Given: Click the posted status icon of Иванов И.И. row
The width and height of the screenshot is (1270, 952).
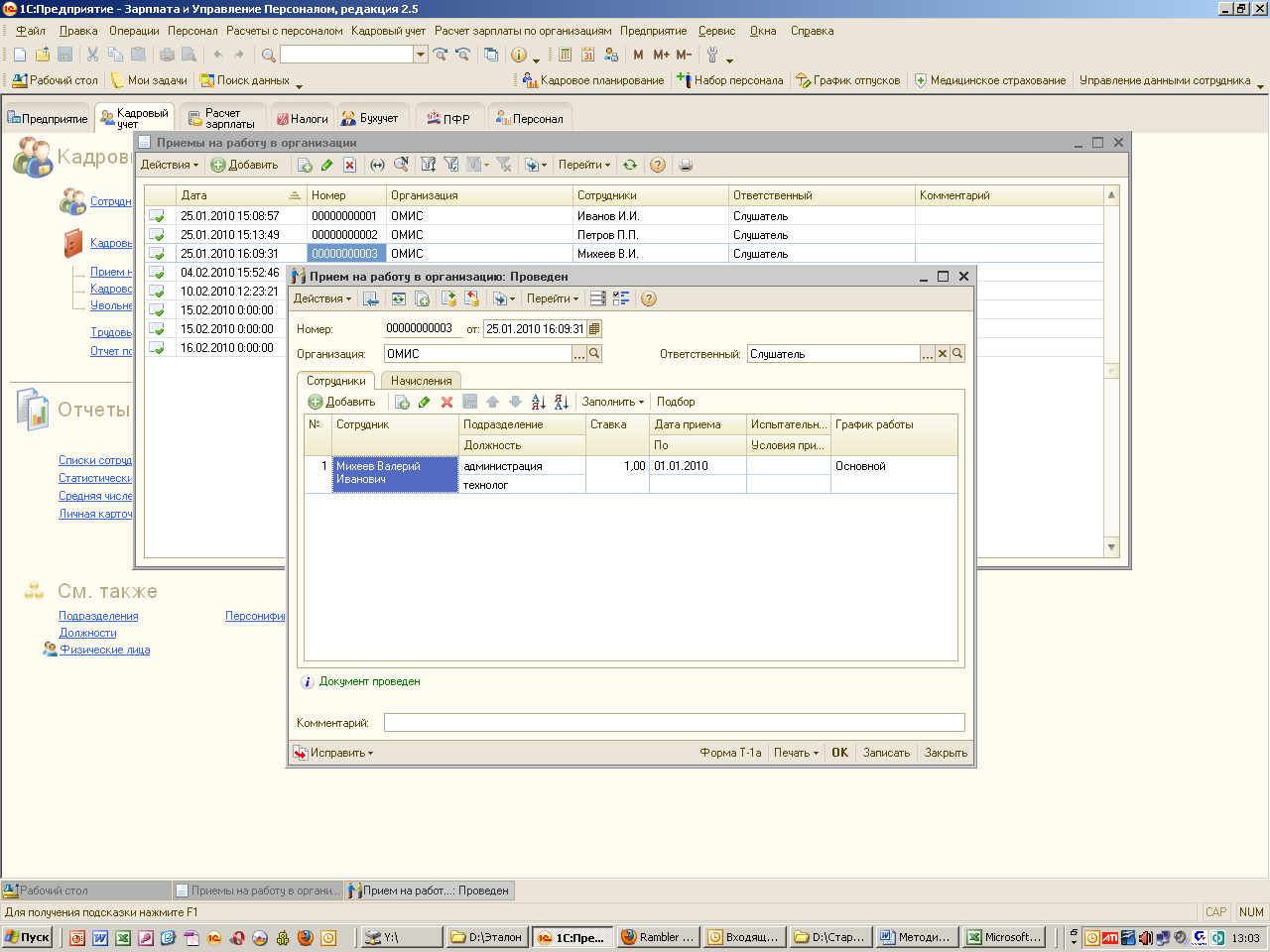Looking at the screenshot, I should click(156, 215).
